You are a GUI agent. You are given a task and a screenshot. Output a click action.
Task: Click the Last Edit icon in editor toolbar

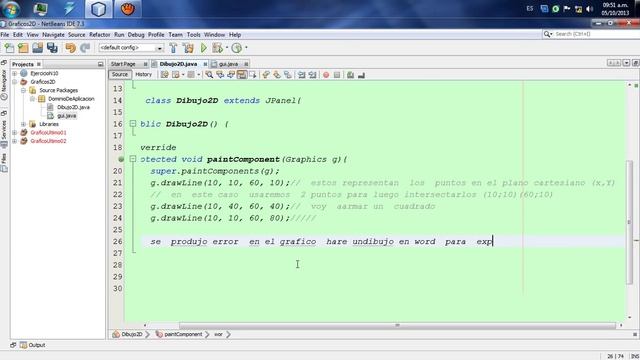click(164, 75)
